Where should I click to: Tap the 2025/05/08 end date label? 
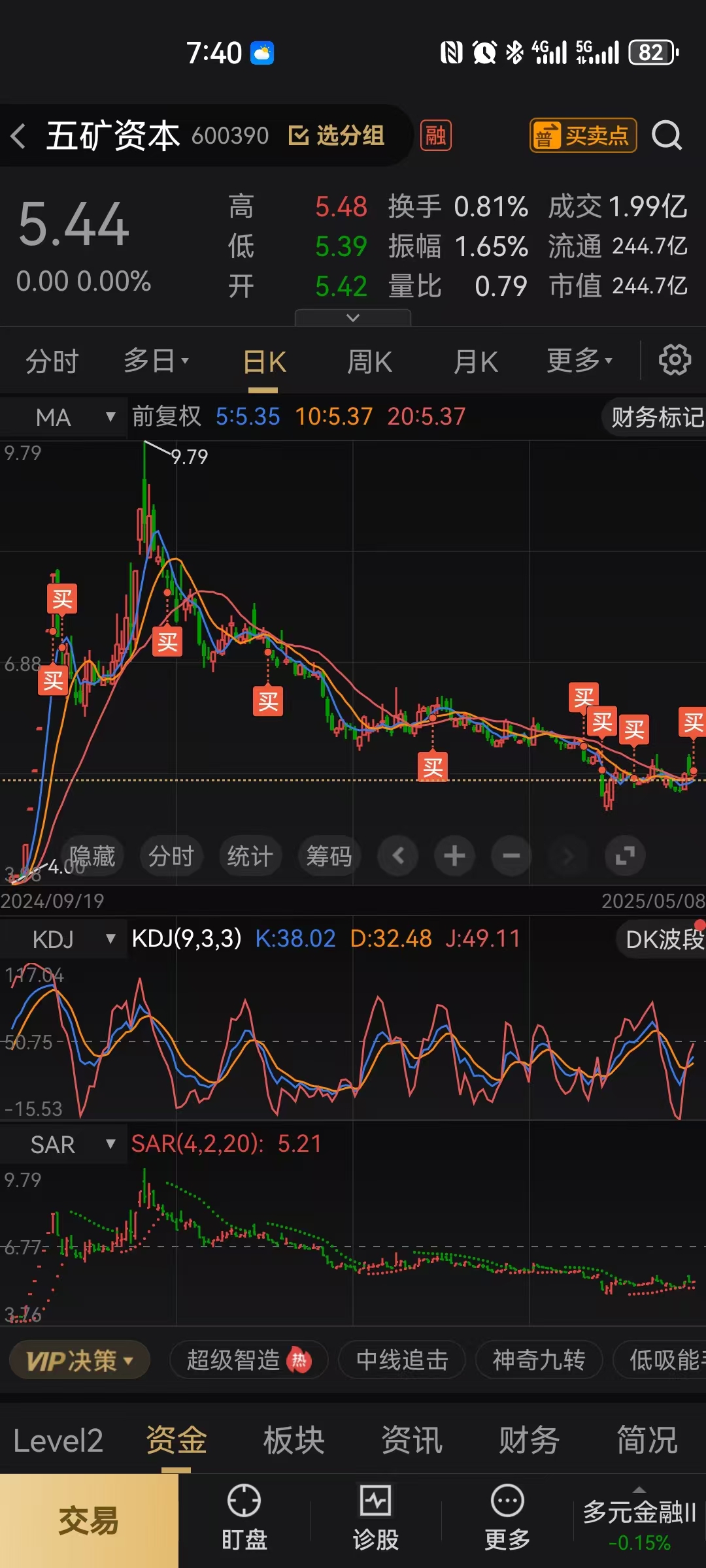[653, 901]
